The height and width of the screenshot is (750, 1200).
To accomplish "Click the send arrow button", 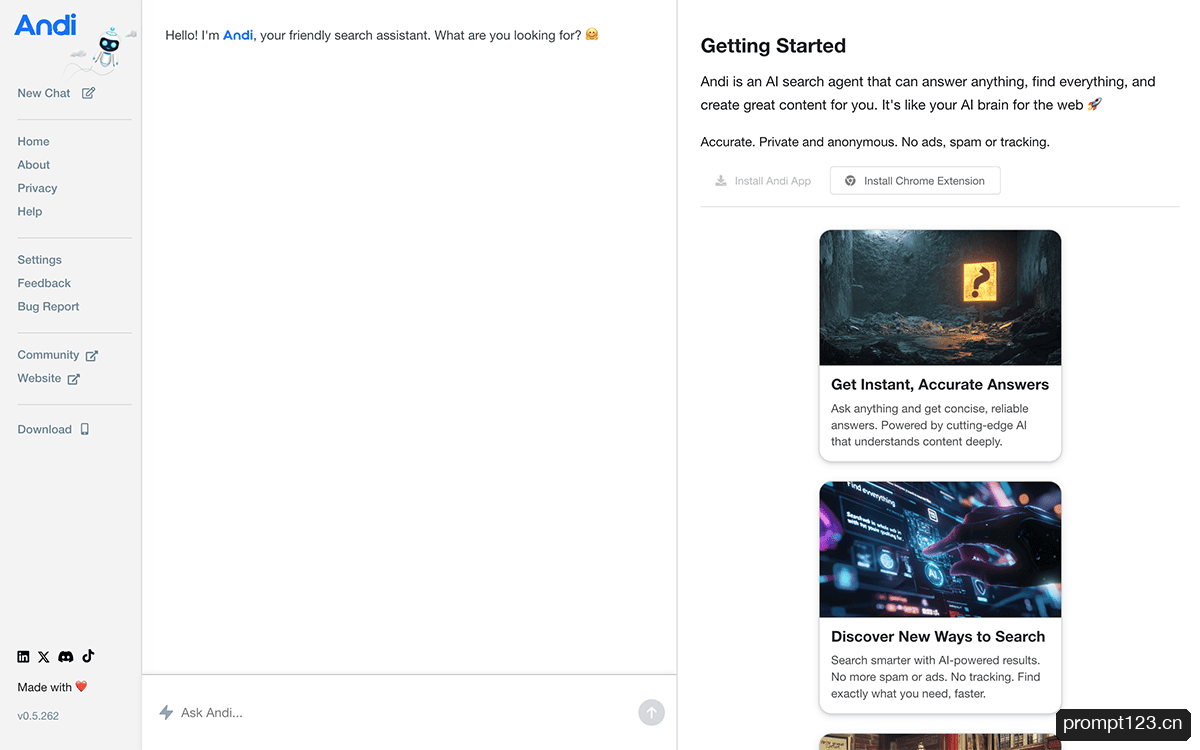I will tap(652, 713).
